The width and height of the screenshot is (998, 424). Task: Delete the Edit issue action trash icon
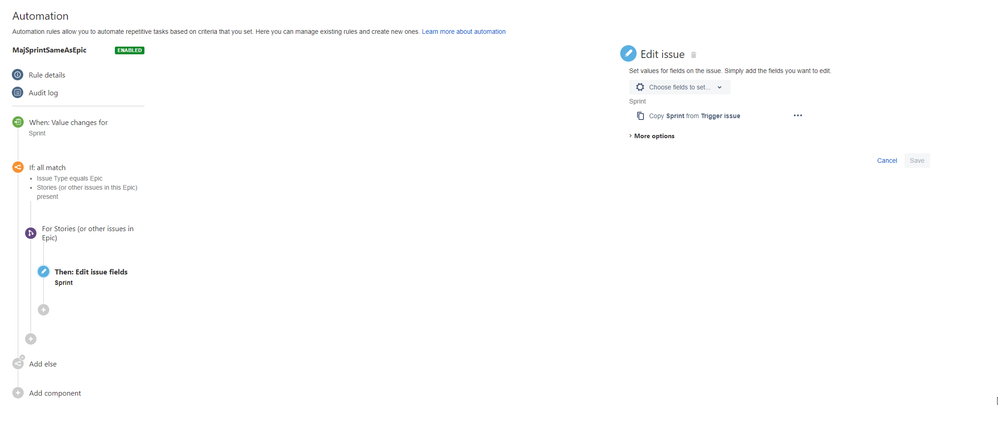pos(694,55)
